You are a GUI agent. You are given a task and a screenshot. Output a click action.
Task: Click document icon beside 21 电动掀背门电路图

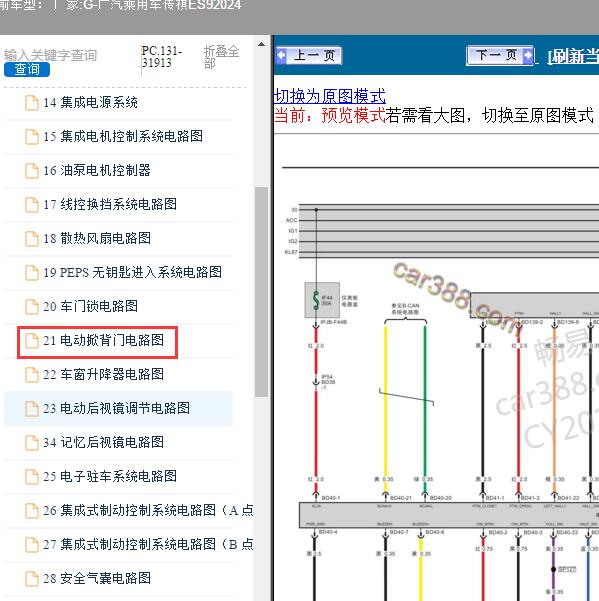pos(32,341)
